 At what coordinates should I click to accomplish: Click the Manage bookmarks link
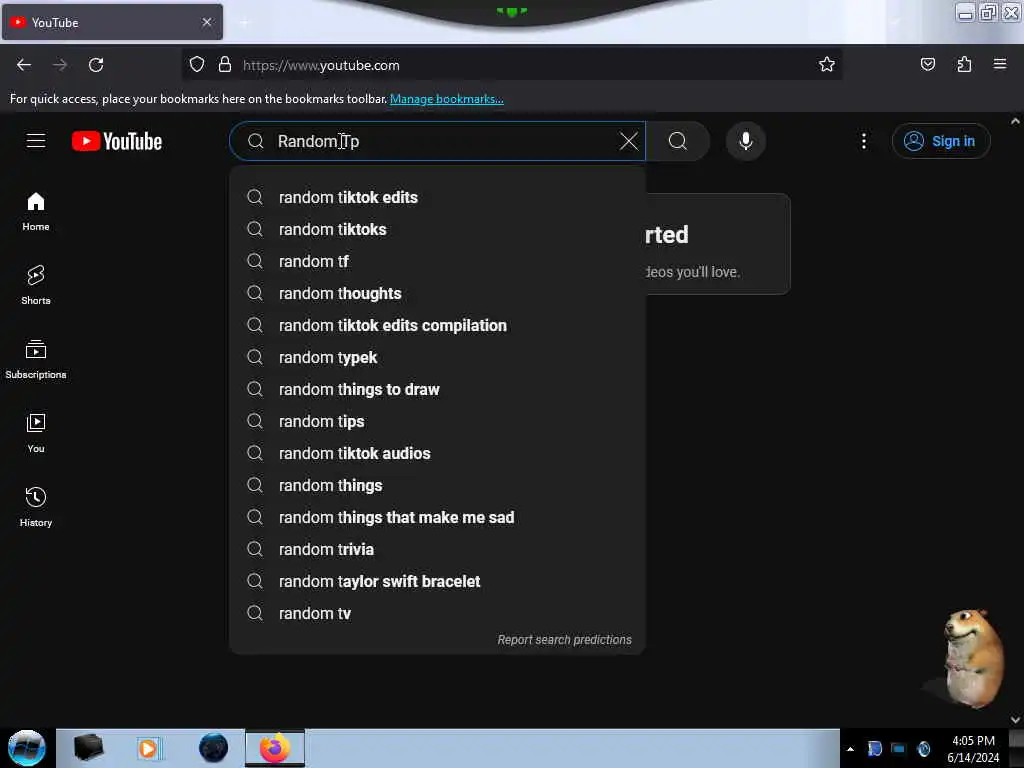tap(447, 99)
